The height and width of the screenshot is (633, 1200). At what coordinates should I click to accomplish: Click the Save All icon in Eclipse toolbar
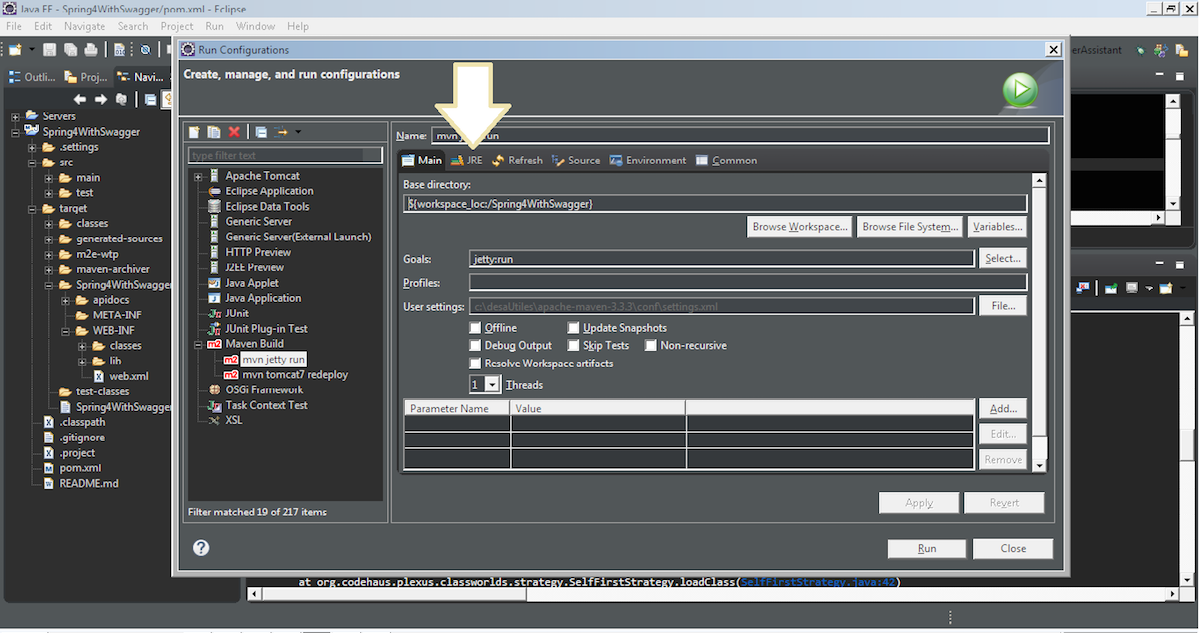70,49
